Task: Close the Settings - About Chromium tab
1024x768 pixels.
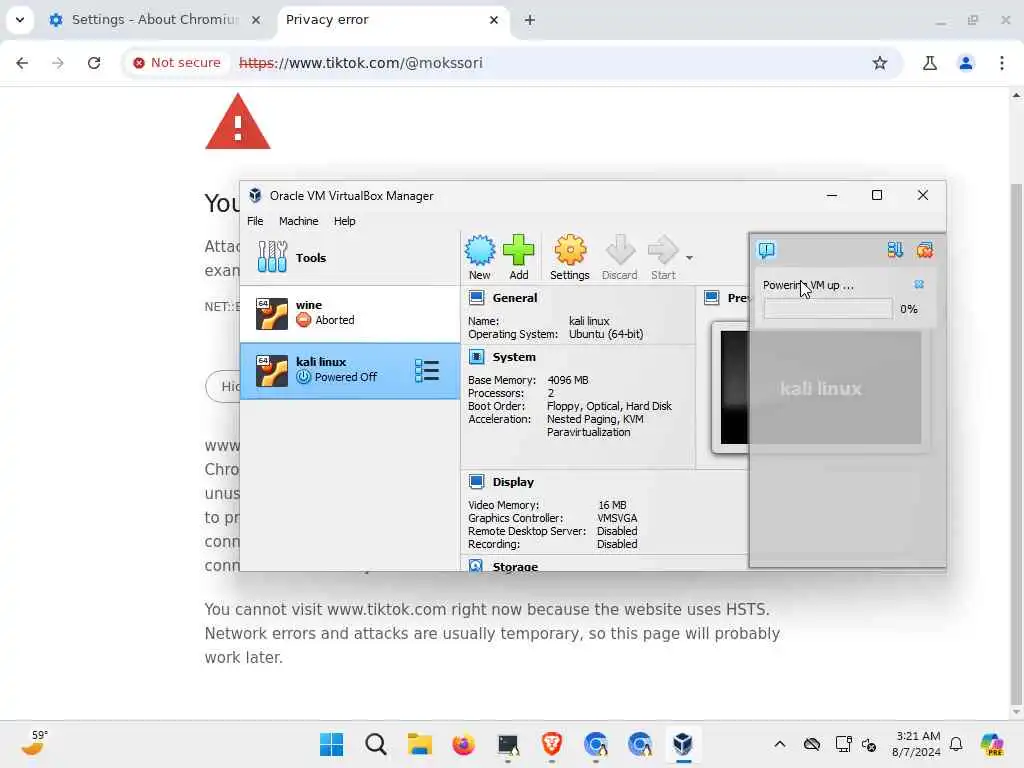Action: 256,20
